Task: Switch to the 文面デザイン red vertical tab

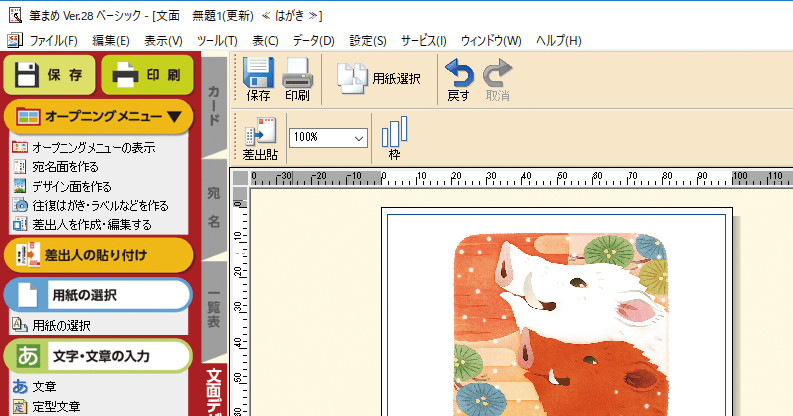Action: click(x=214, y=390)
